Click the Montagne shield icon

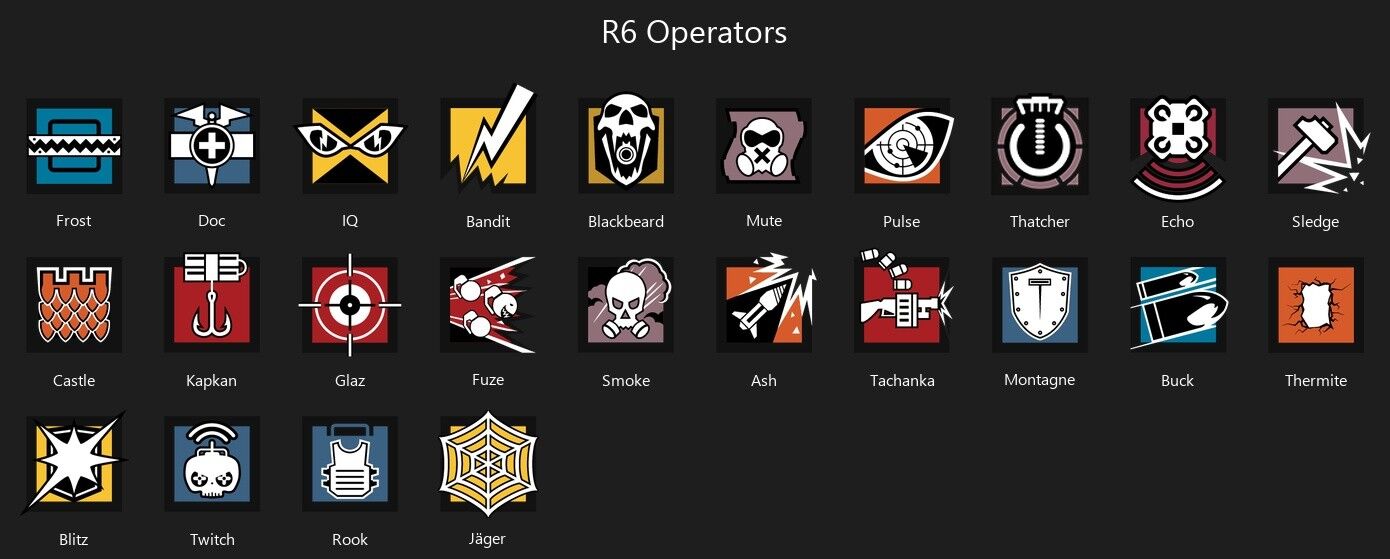pyautogui.click(x=1040, y=305)
